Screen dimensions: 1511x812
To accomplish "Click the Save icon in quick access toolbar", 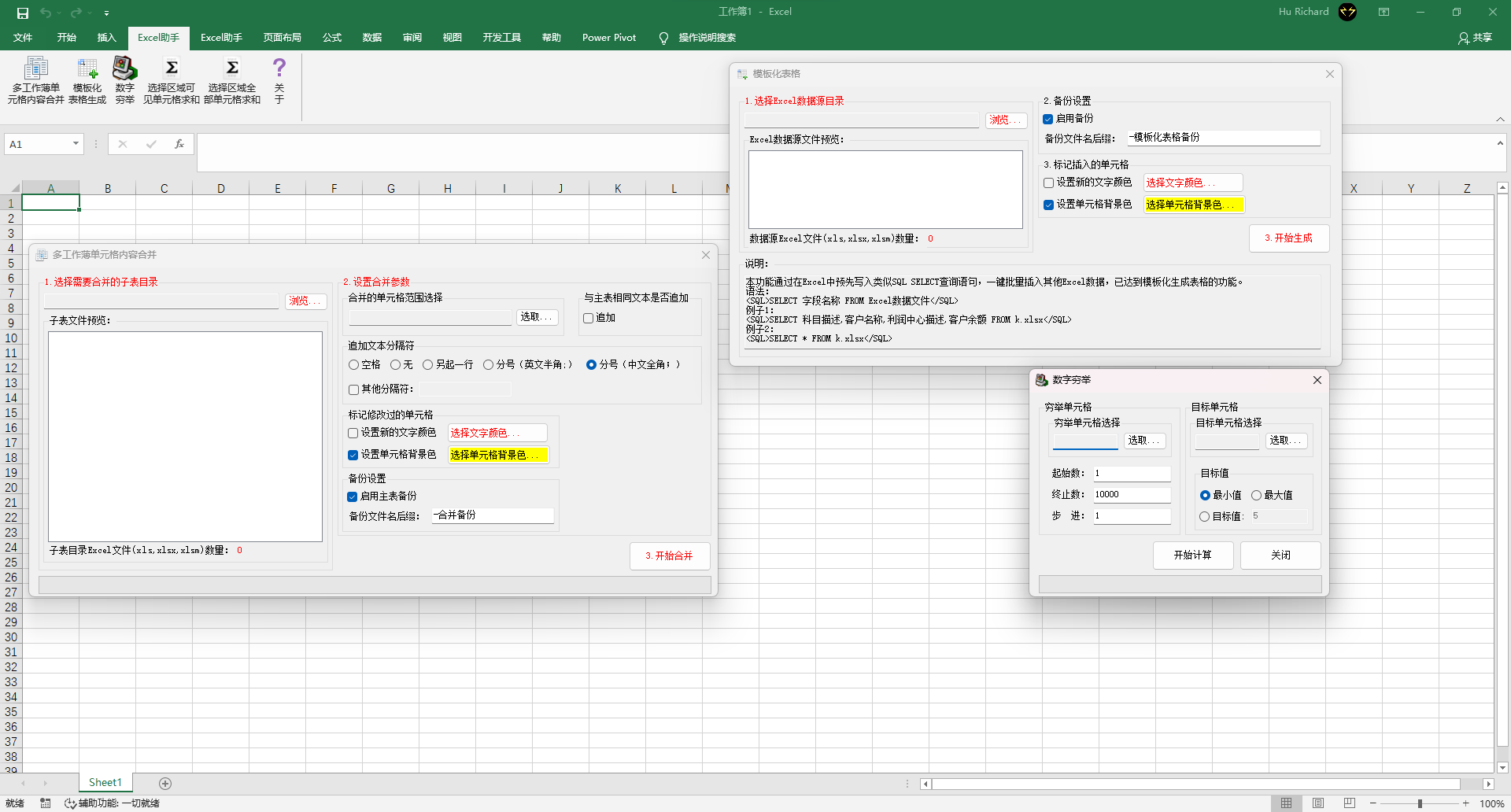I will click(21, 12).
